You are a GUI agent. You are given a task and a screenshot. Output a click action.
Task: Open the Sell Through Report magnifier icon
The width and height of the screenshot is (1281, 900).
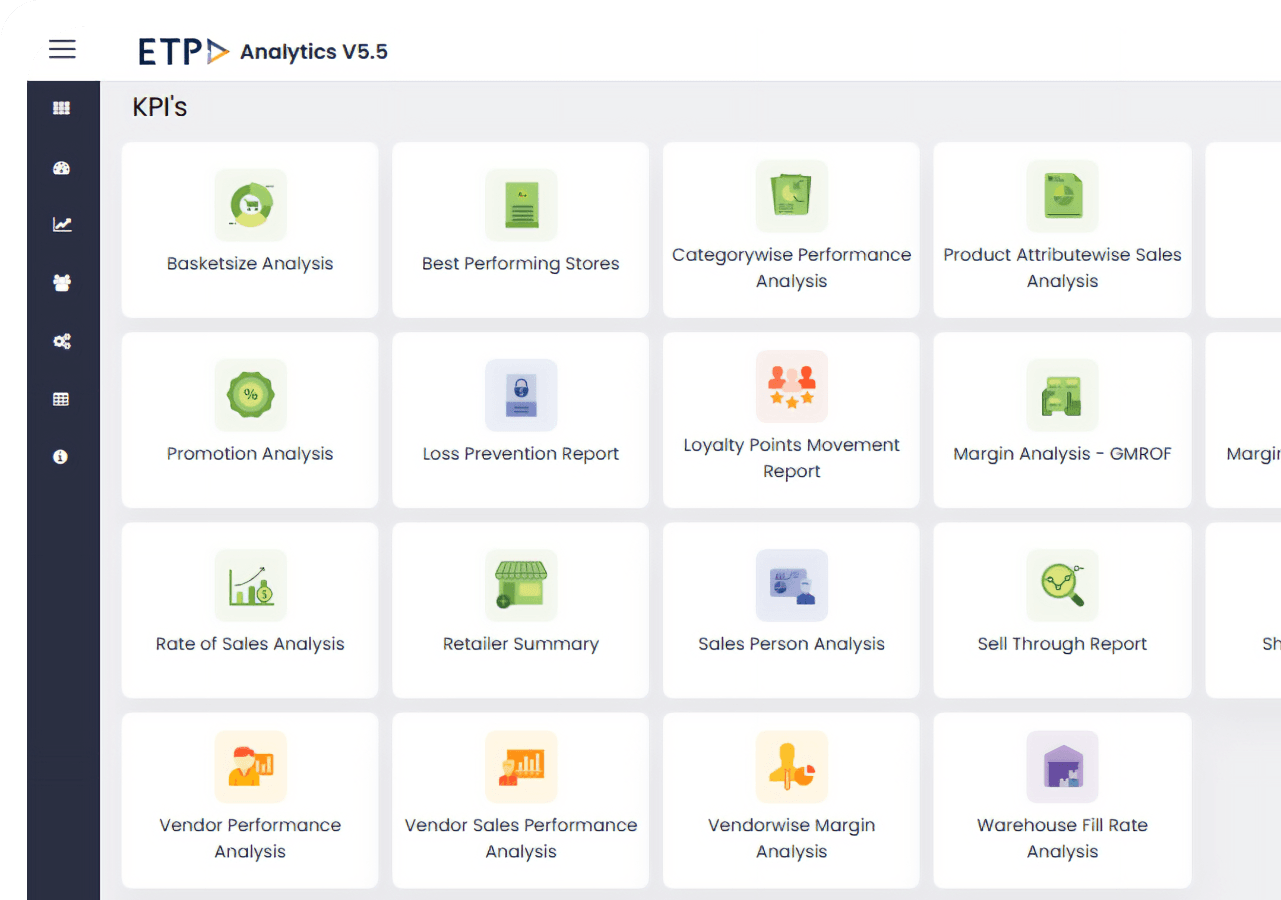(x=1062, y=585)
